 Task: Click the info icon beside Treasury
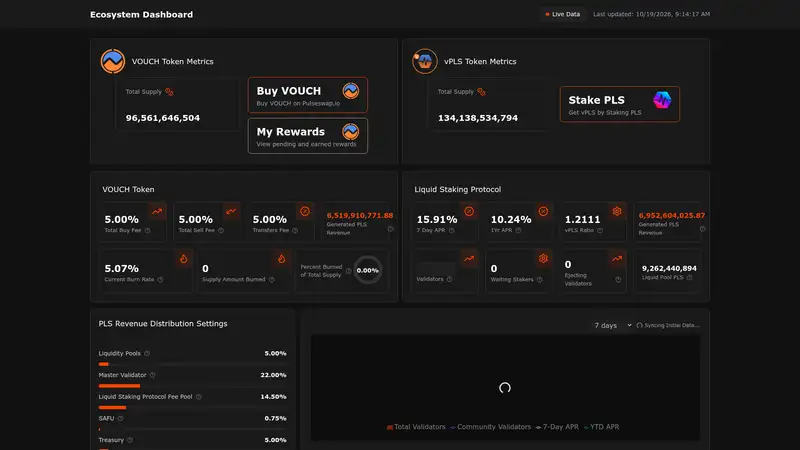[130, 440]
